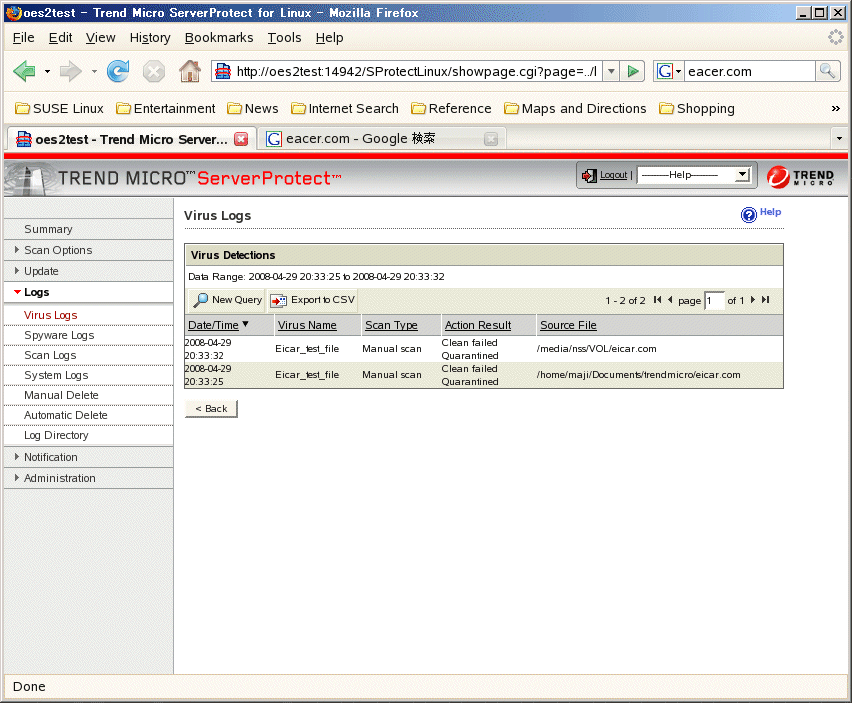Open the Tools menu
The image size is (852, 703).
pos(284,37)
